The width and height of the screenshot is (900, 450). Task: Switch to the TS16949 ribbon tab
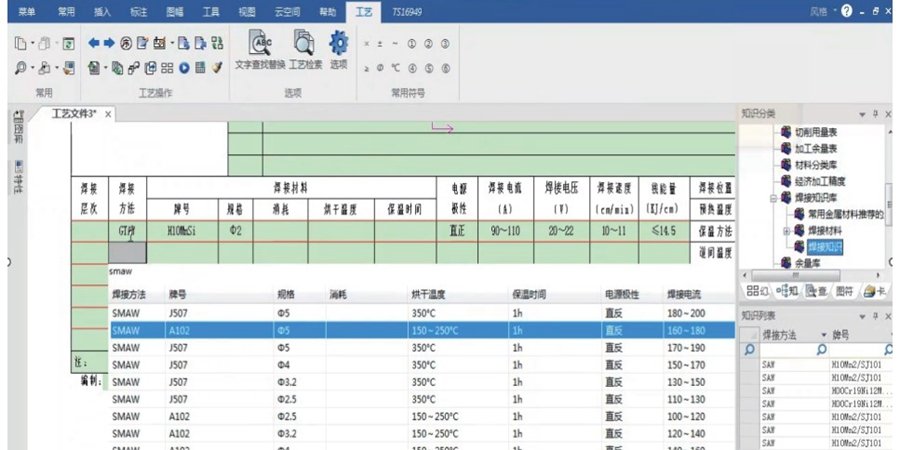407,11
